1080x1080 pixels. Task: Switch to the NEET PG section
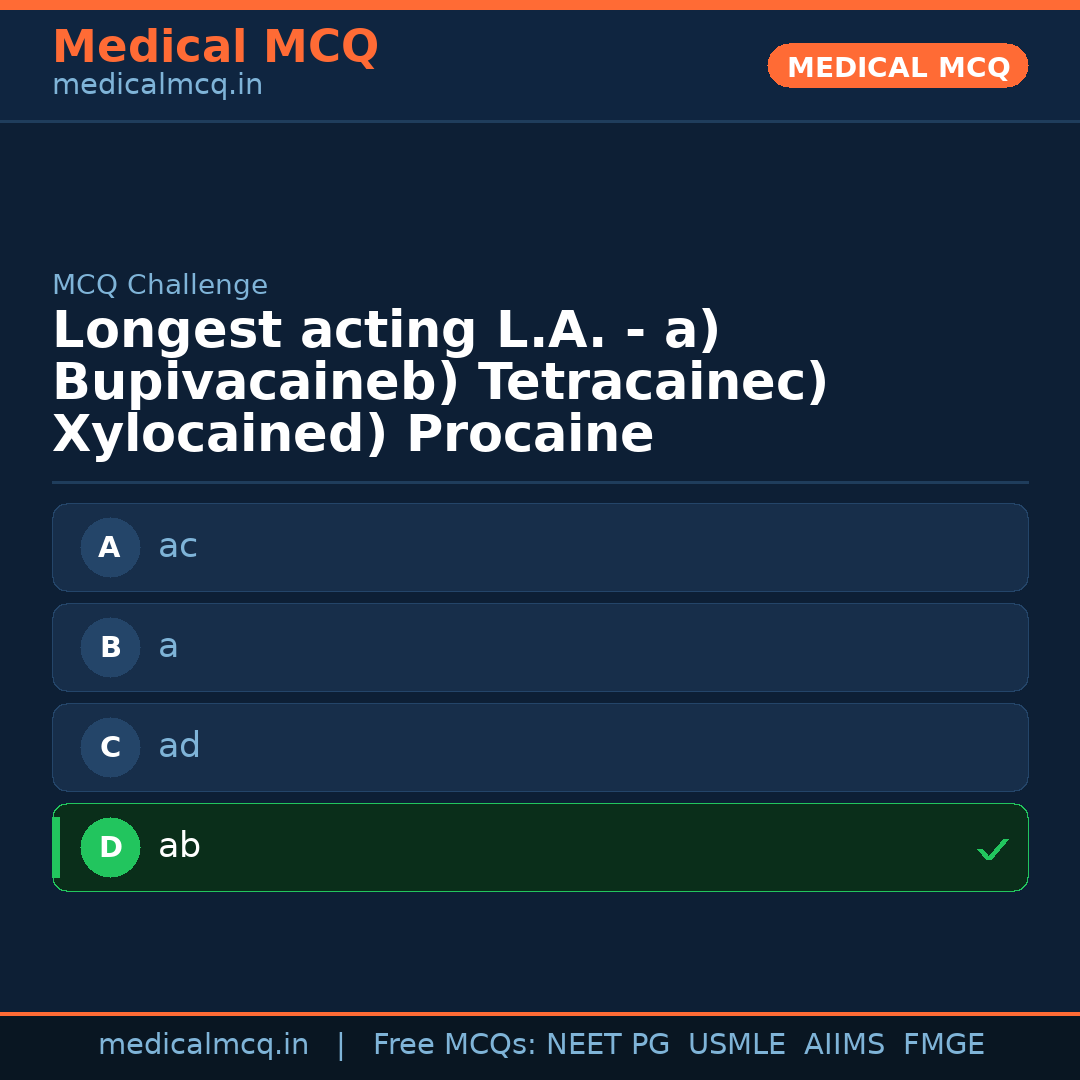coord(607,1044)
